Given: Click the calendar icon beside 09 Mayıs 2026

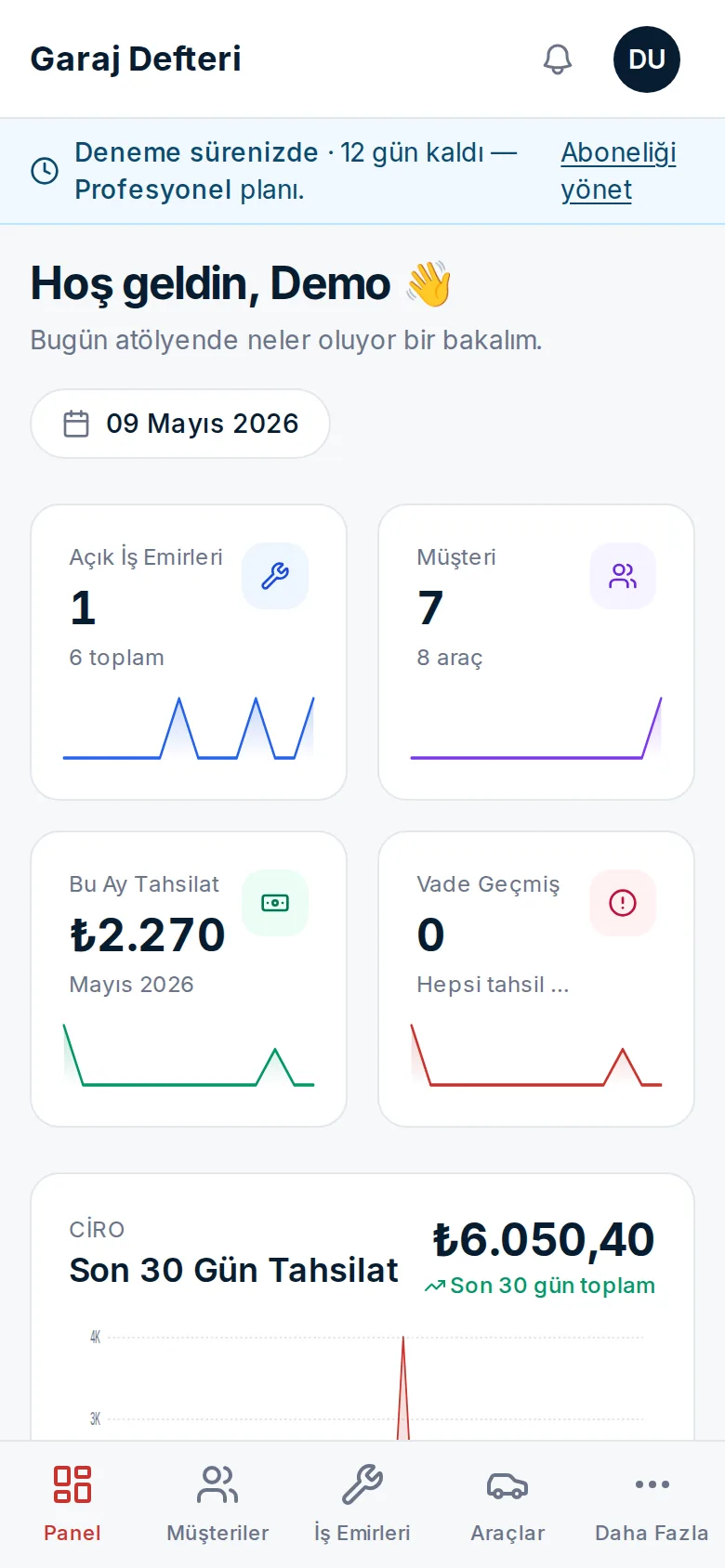Looking at the screenshot, I should click(x=76, y=424).
